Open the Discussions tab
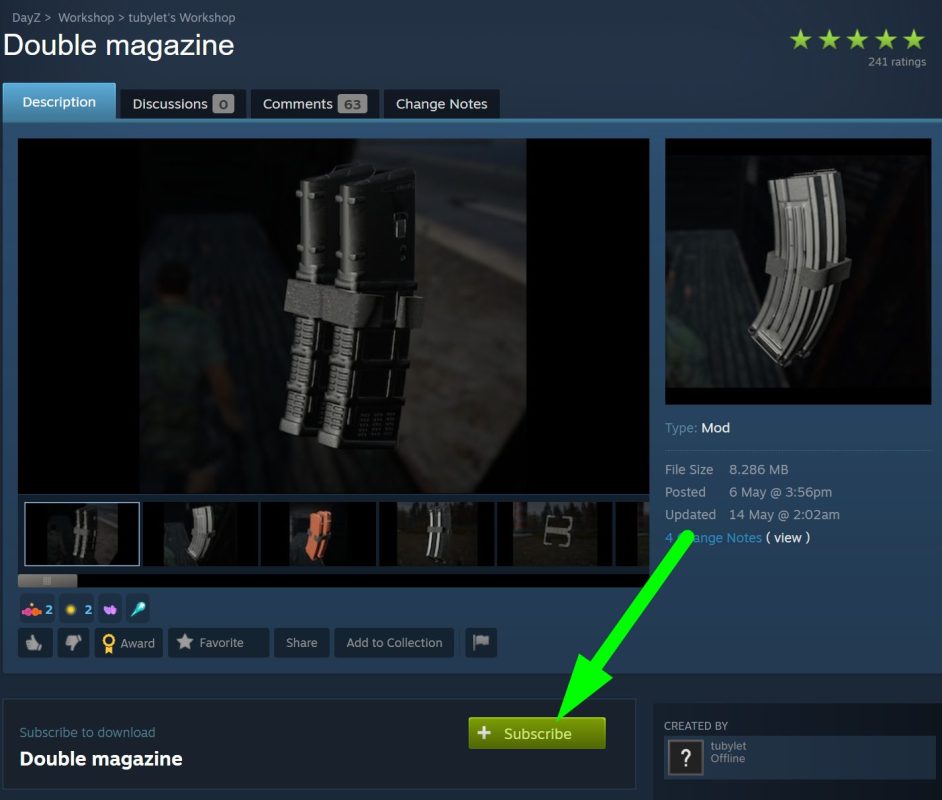The width and height of the screenshot is (942, 800). point(183,104)
